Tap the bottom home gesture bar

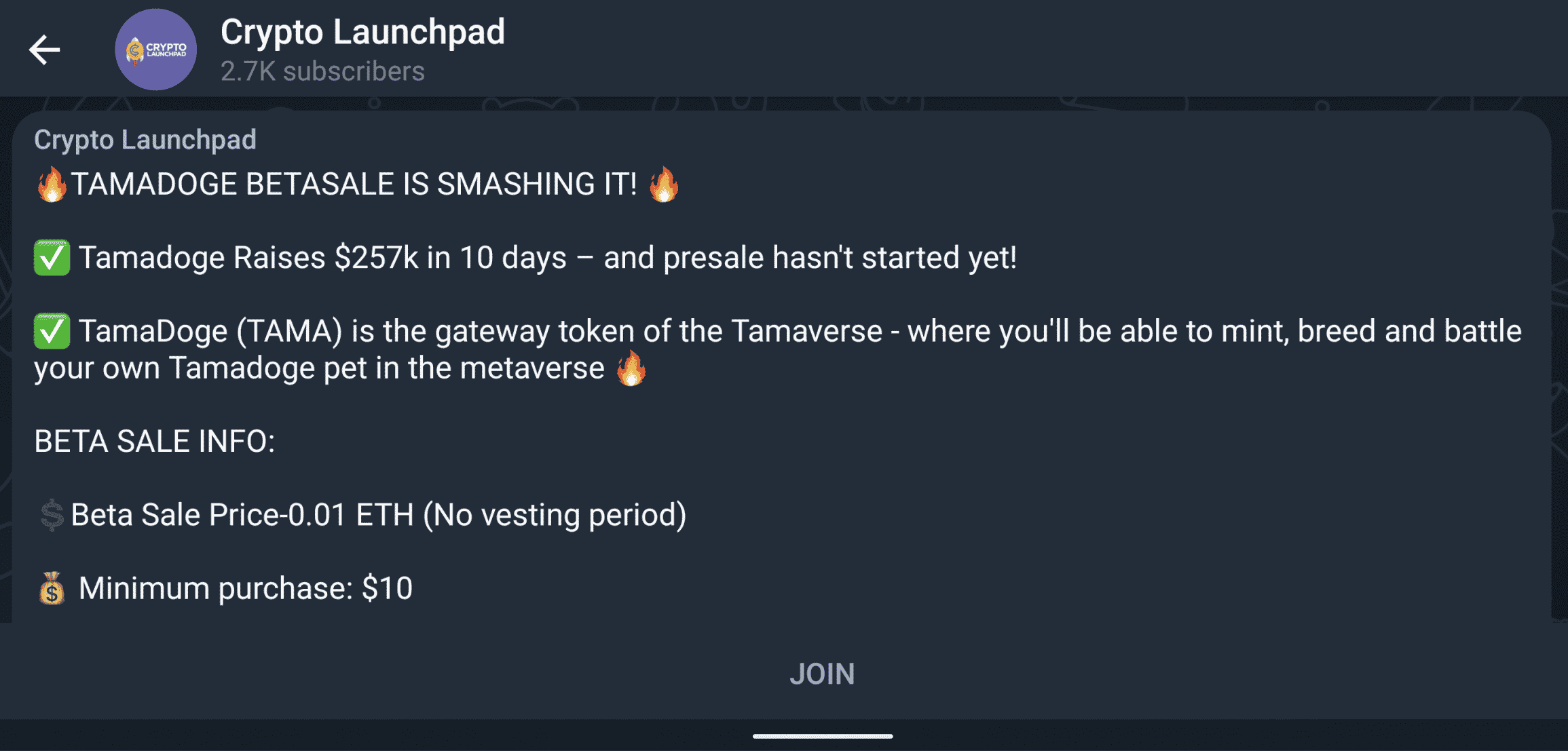point(822,736)
